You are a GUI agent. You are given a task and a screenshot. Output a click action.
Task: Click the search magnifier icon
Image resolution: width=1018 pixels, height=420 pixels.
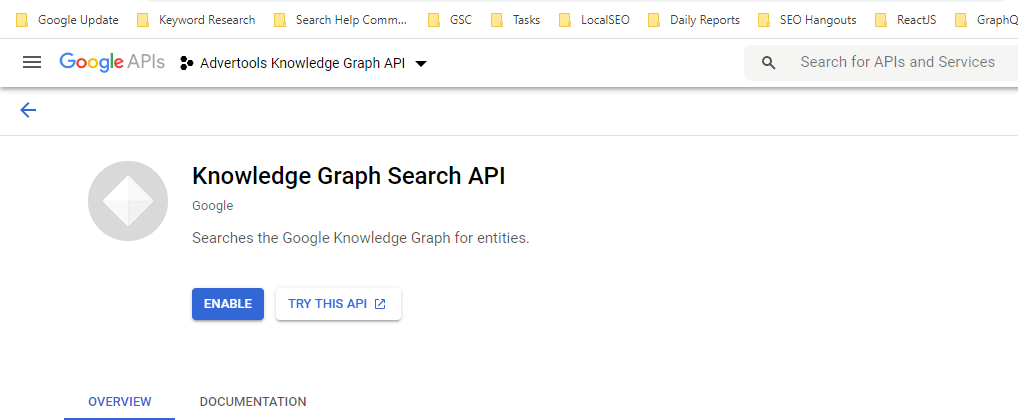[769, 63]
